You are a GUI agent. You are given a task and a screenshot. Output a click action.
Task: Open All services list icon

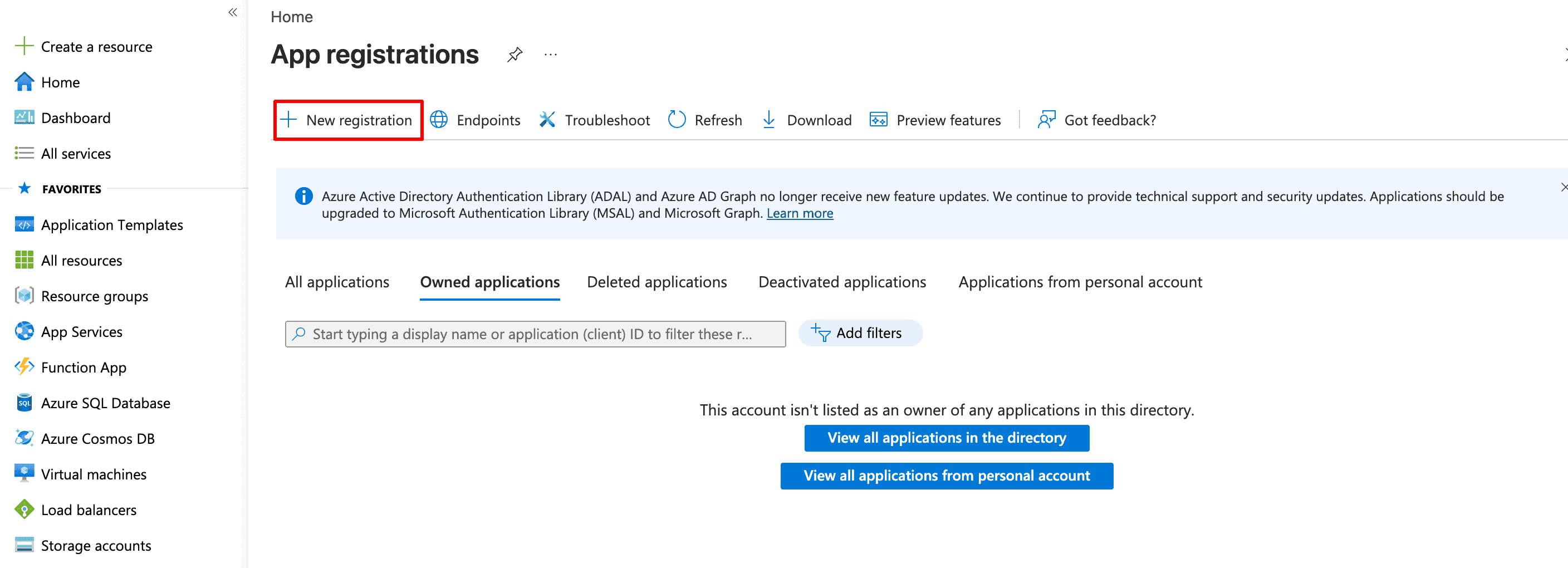pos(24,153)
